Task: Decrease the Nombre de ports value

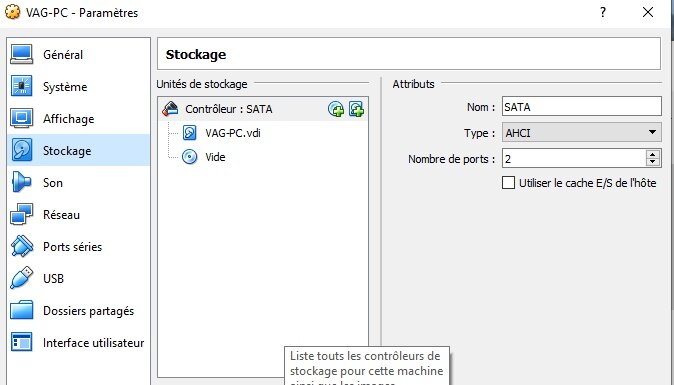Action: pyautogui.click(x=653, y=162)
